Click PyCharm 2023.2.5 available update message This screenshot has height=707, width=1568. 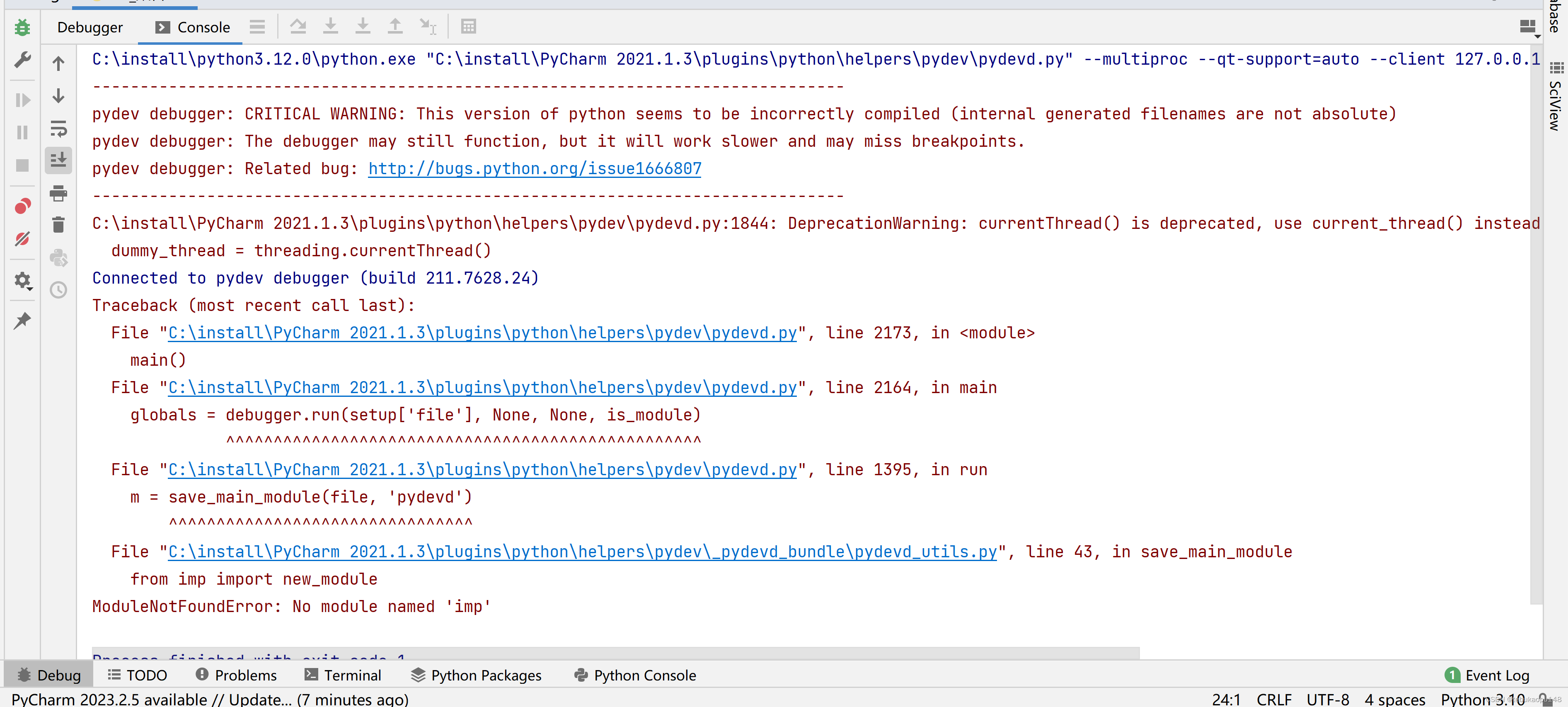[x=210, y=699]
